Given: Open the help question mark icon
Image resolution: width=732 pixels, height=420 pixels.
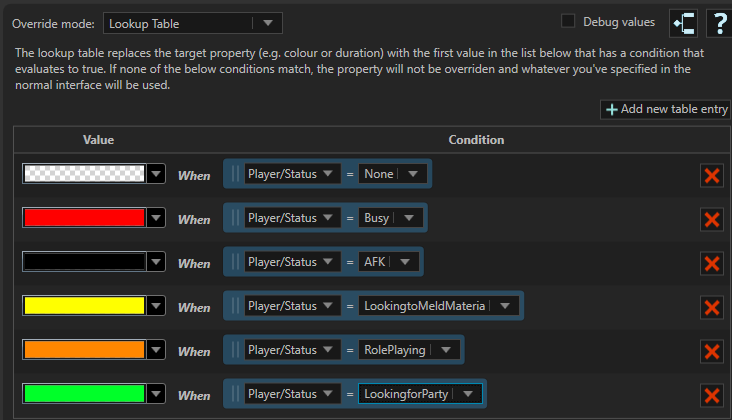Looking at the screenshot, I should (x=718, y=23).
